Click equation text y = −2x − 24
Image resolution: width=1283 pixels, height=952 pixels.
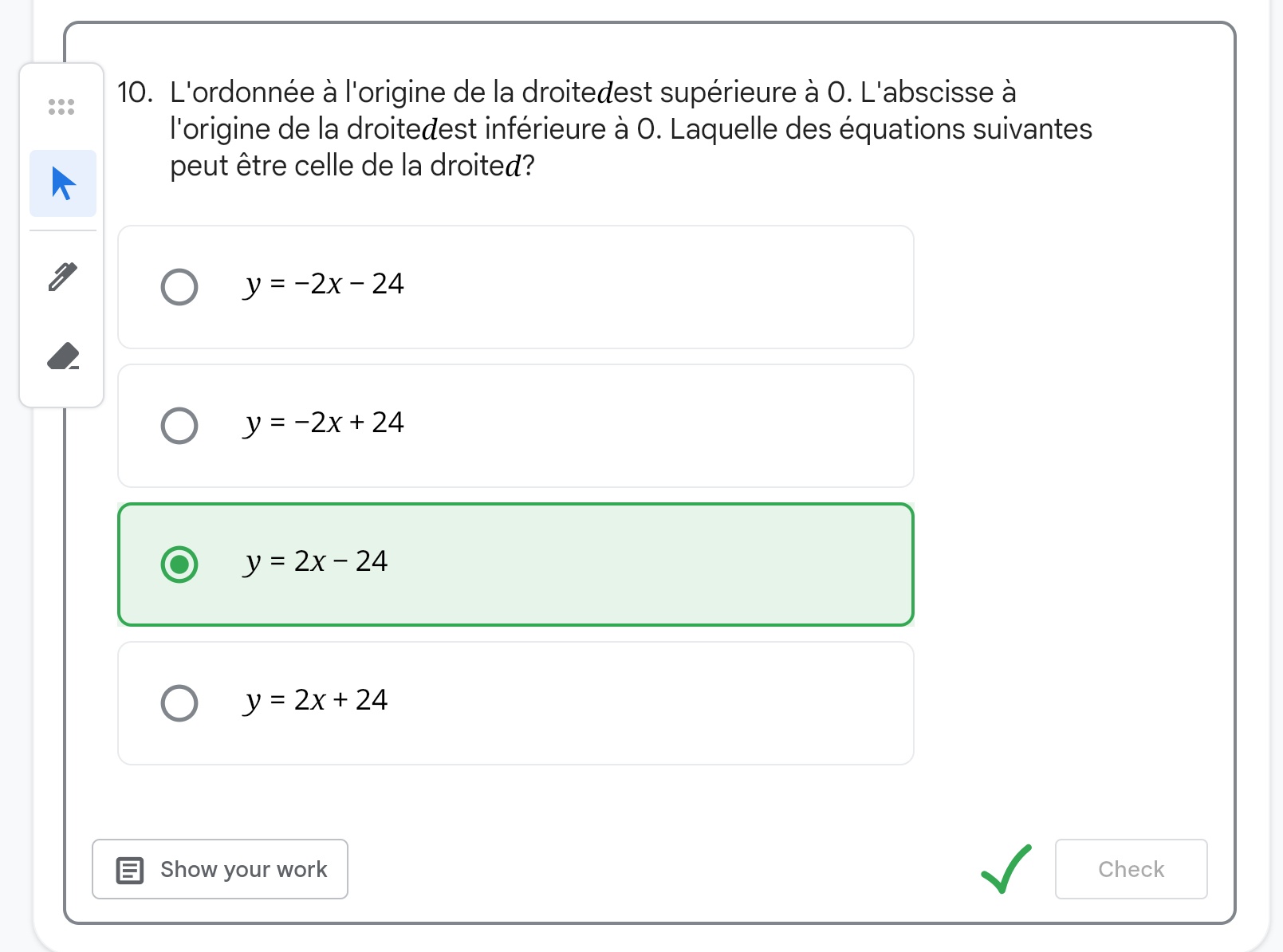point(325,284)
